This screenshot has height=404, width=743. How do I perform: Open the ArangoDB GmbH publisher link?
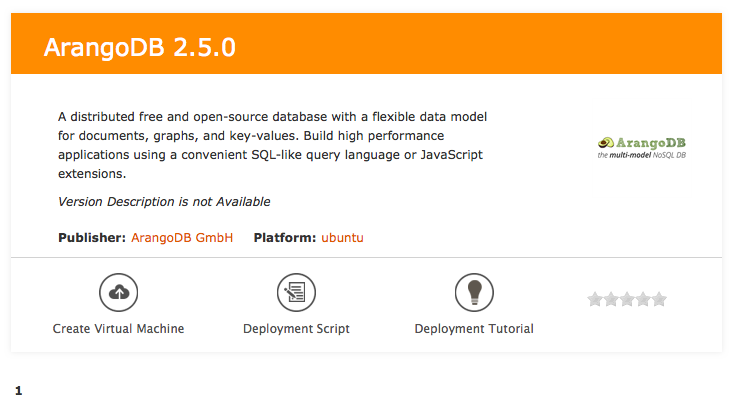182,238
